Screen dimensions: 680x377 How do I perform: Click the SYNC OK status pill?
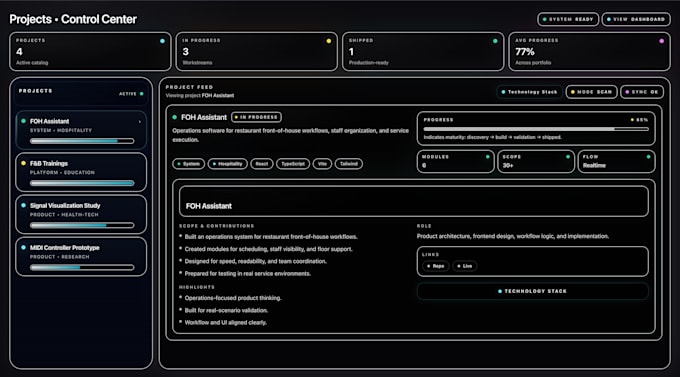[642, 92]
